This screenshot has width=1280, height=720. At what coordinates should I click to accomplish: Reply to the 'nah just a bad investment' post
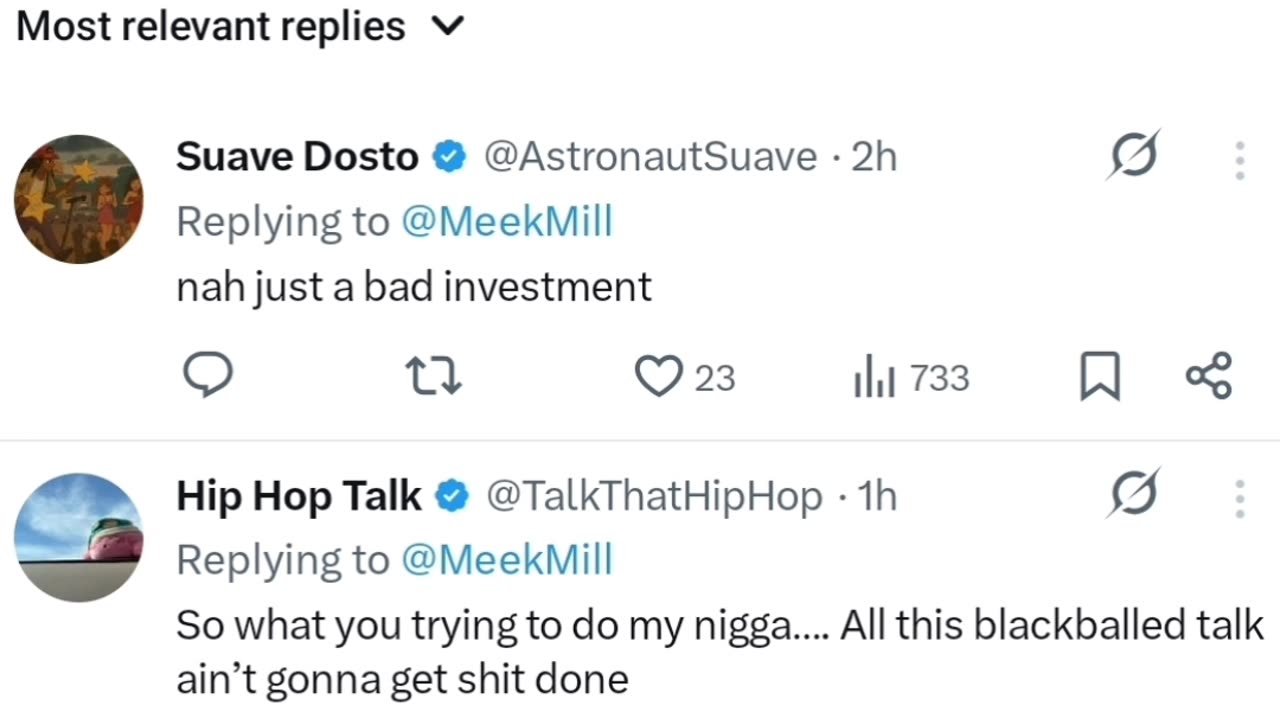[208, 377]
